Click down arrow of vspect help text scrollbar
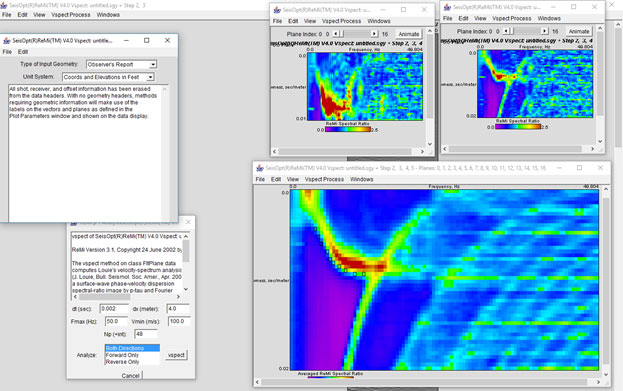Image resolution: width=623 pixels, height=391 pixels. click(x=186, y=289)
